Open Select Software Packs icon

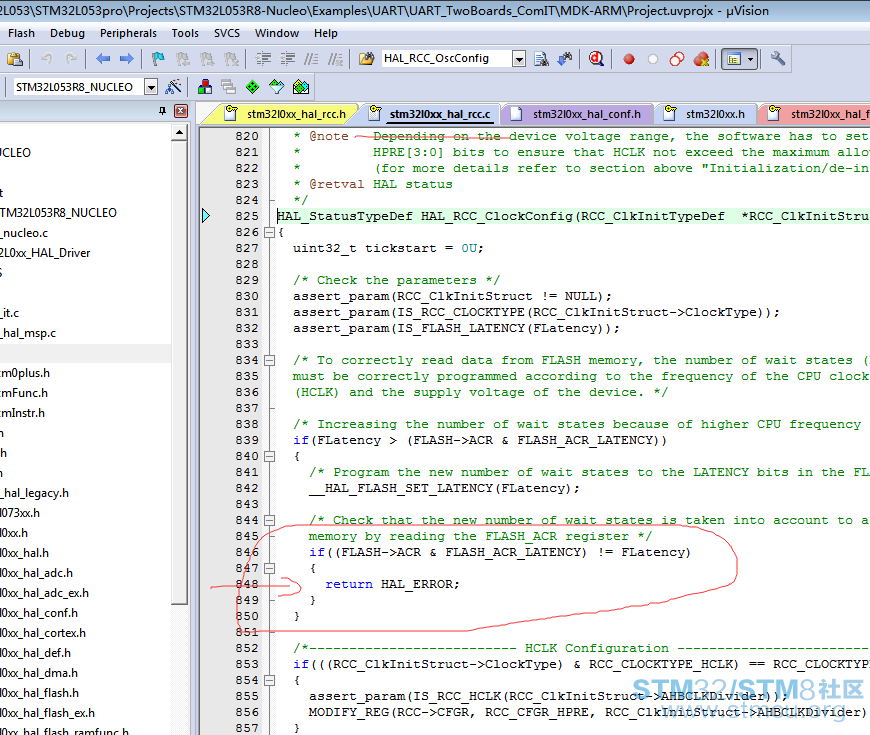(x=276, y=87)
